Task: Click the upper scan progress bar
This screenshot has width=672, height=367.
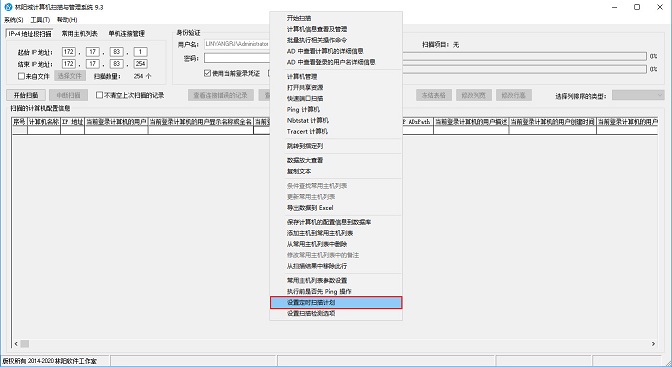Action: tap(524, 56)
